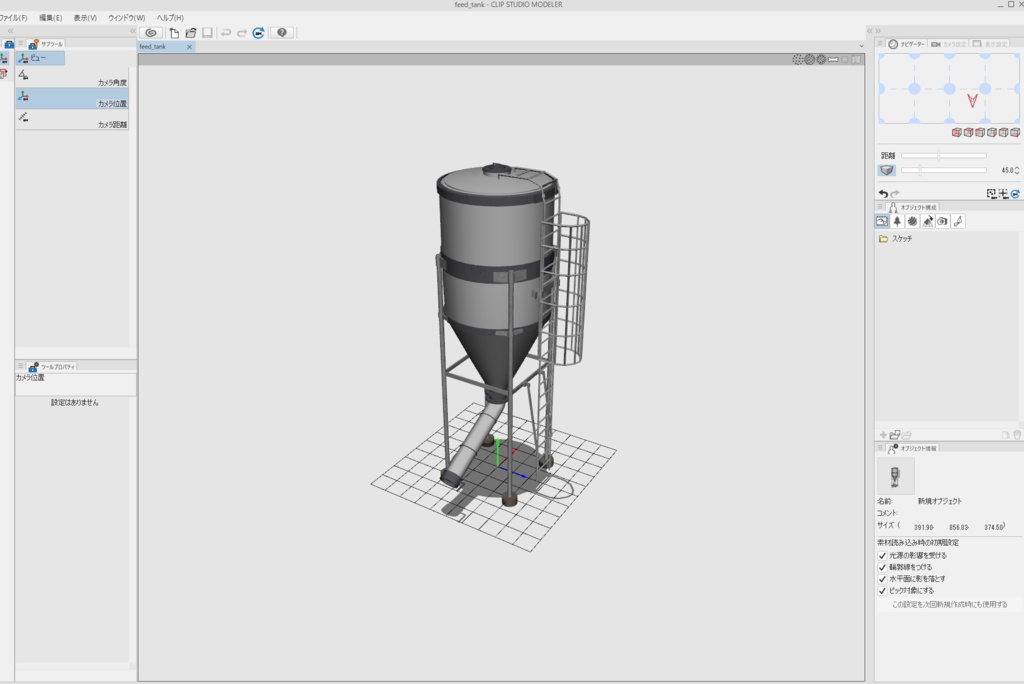This screenshot has width=1024, height=684.
Task: Select the camera icon in オブジェクト構成 panel
Action: [x=943, y=221]
